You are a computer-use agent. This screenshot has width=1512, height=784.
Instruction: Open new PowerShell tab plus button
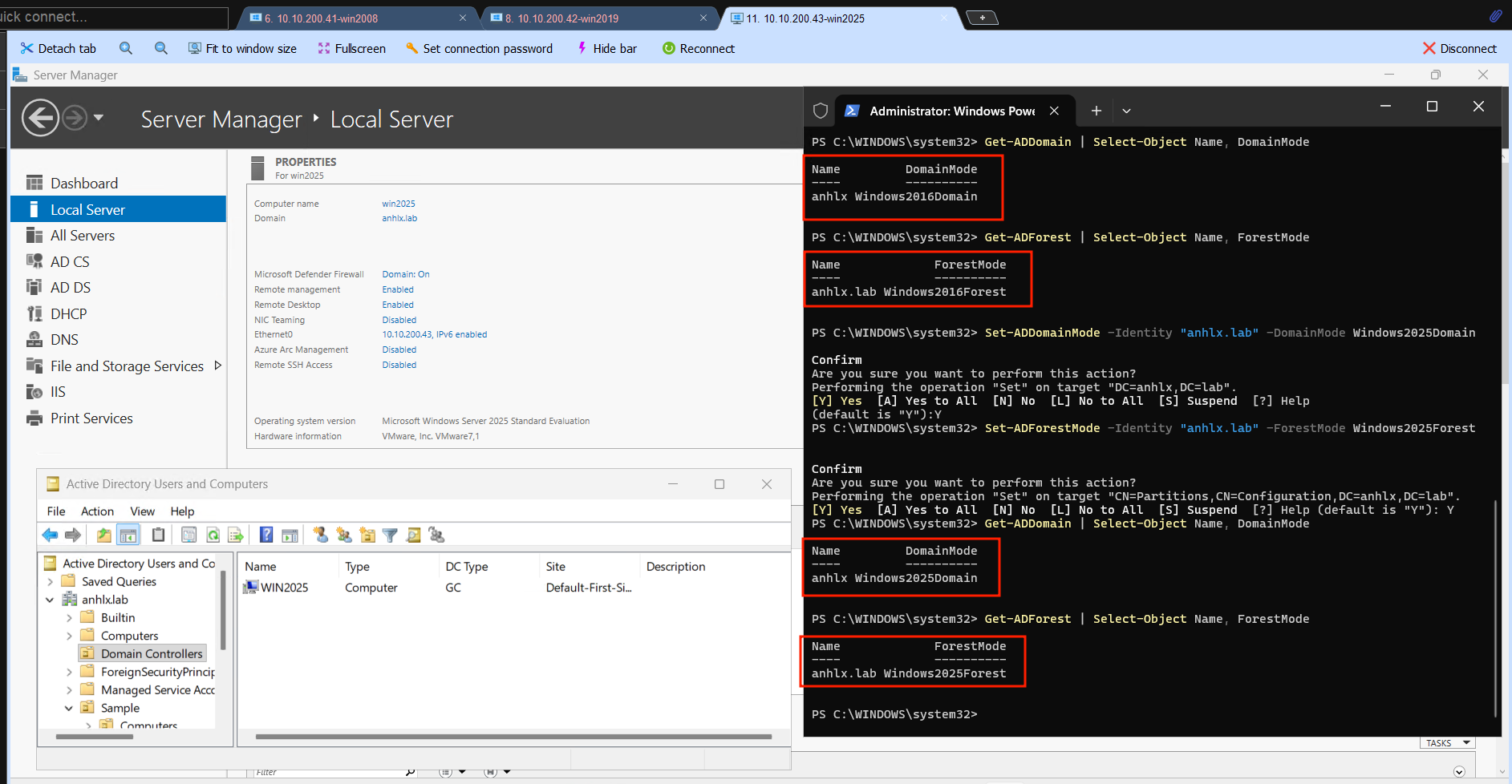[x=1097, y=111]
